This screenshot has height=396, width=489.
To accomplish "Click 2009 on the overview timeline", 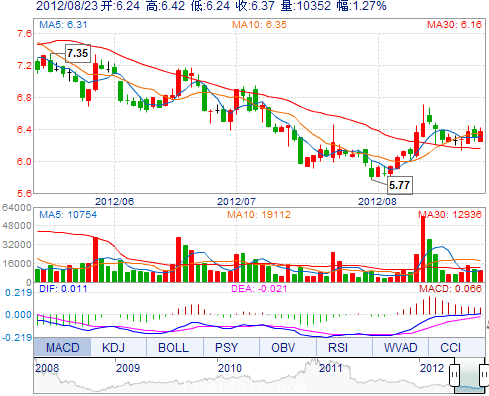I will pyautogui.click(x=128, y=368).
